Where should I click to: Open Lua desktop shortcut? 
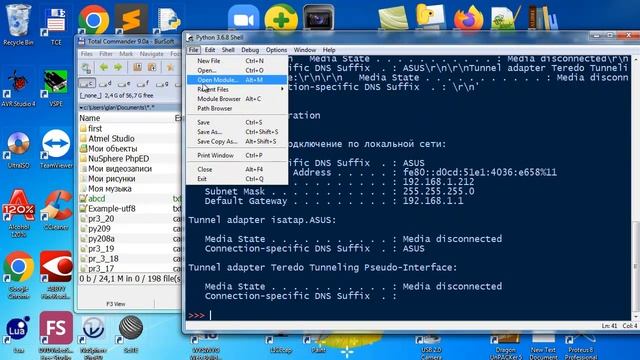pos(18,334)
